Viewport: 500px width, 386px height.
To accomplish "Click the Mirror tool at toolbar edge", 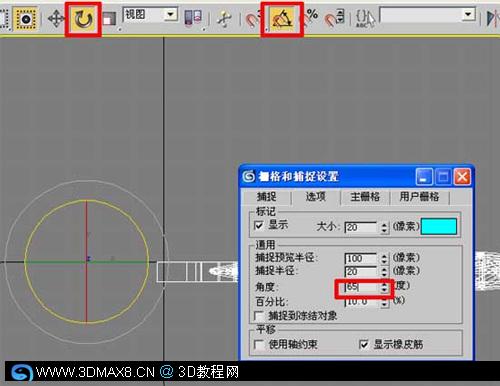I will pos(493,18).
